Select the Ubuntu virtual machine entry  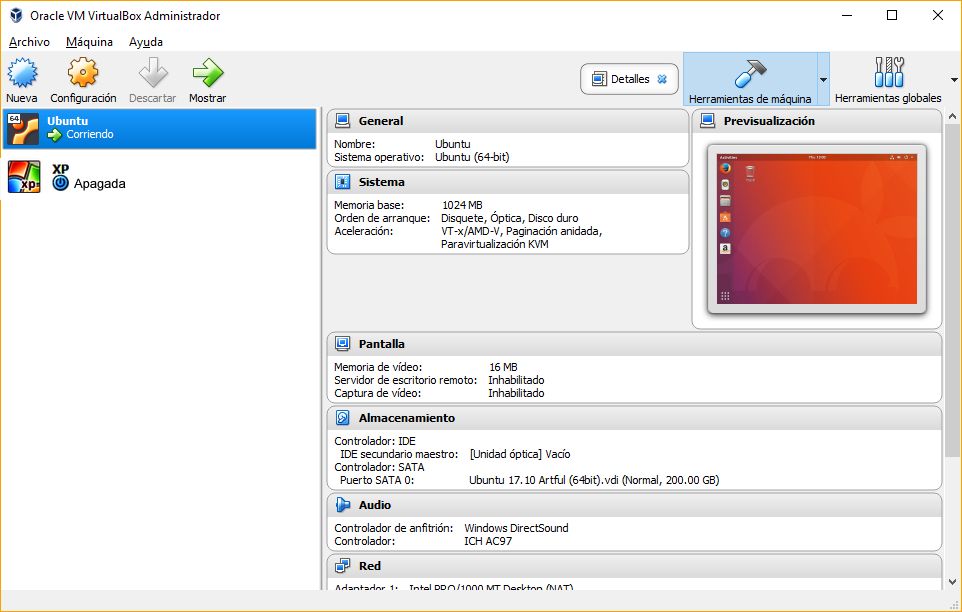[x=160, y=129]
